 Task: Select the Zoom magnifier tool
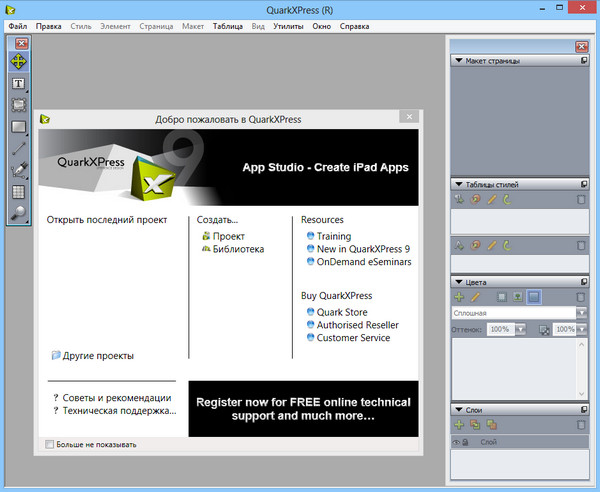(x=19, y=213)
